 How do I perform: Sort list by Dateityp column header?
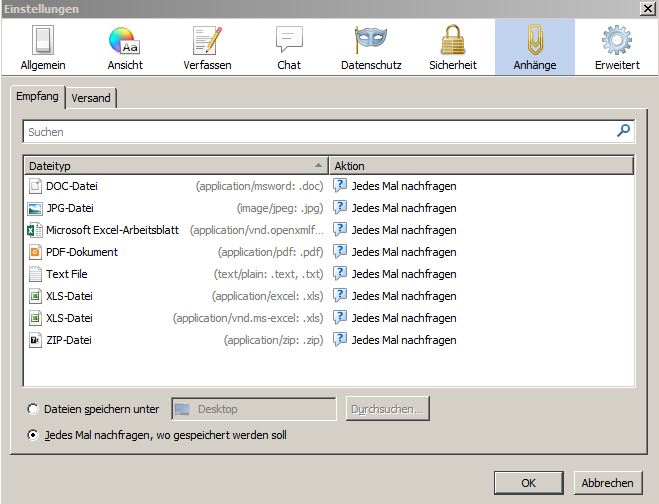[176, 166]
